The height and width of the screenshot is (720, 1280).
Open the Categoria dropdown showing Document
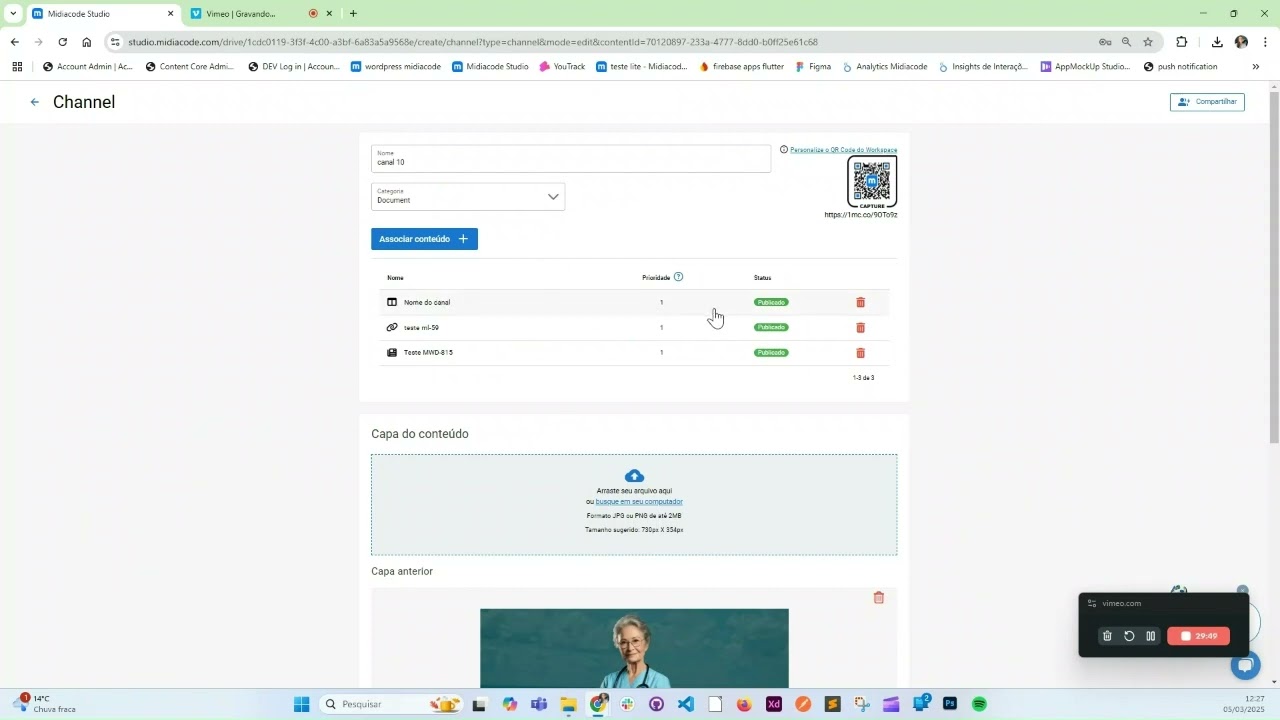pos(468,196)
